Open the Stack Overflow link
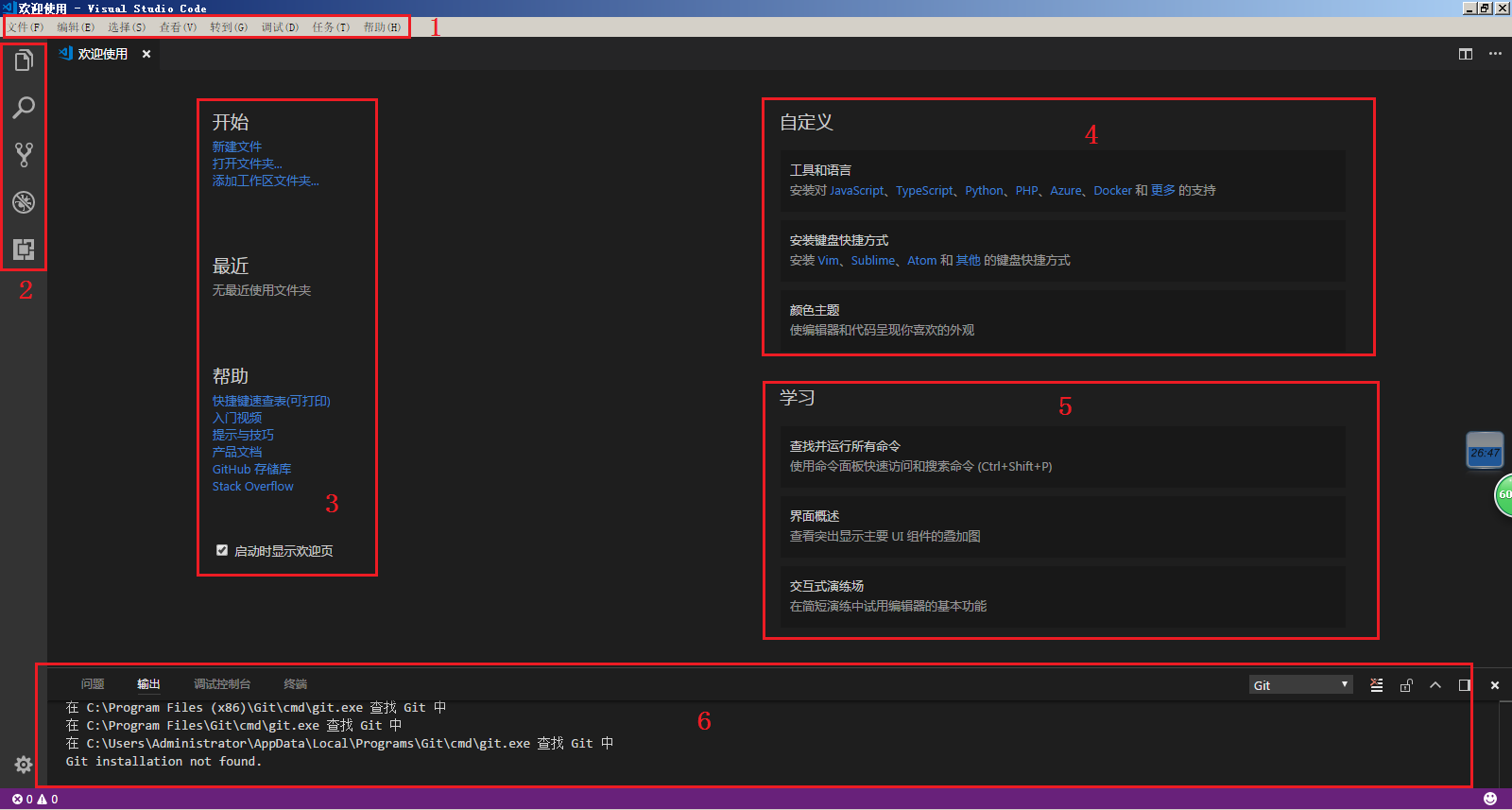 pyautogui.click(x=252, y=486)
